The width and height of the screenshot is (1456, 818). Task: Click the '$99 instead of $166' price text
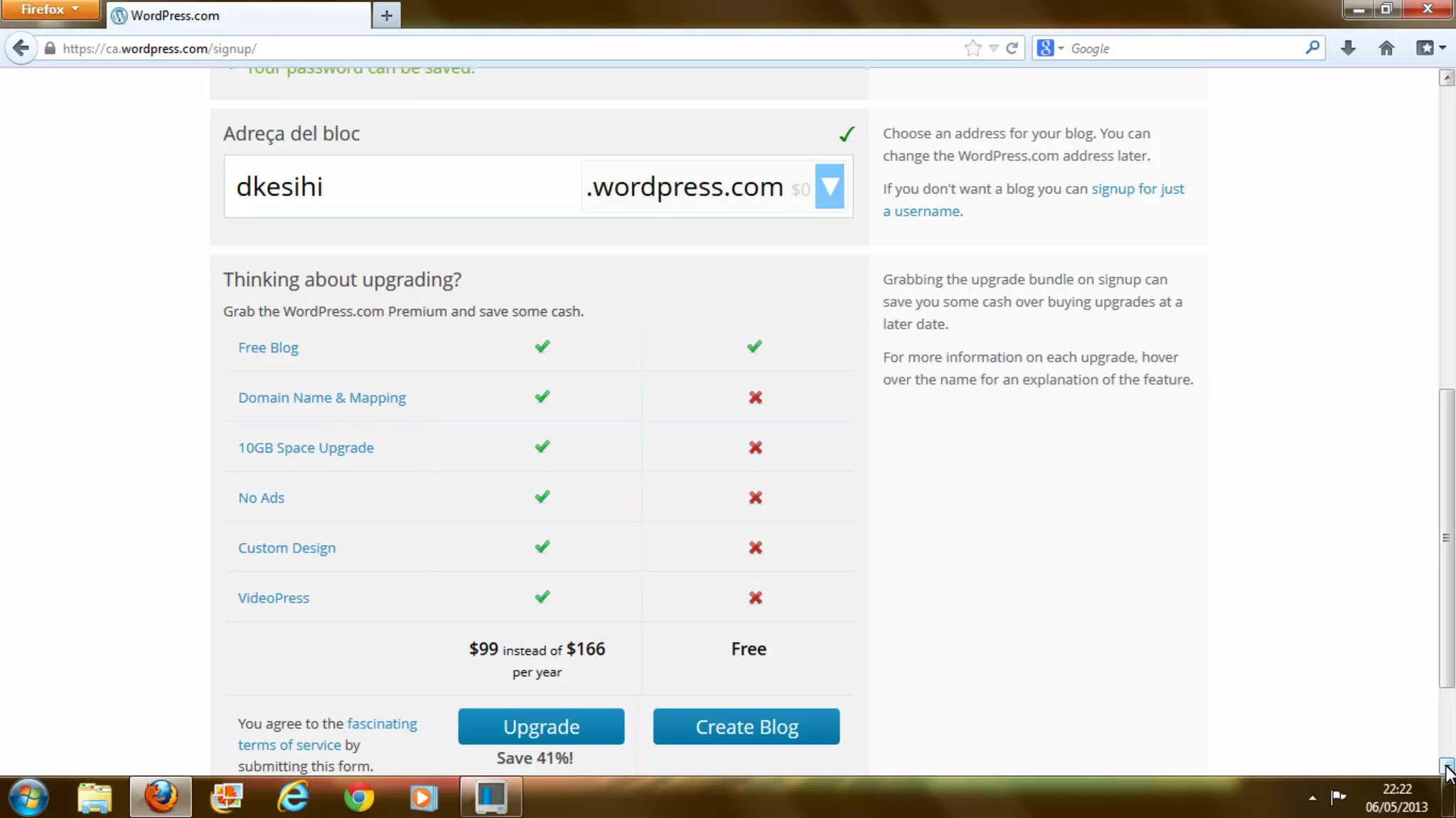click(x=537, y=649)
